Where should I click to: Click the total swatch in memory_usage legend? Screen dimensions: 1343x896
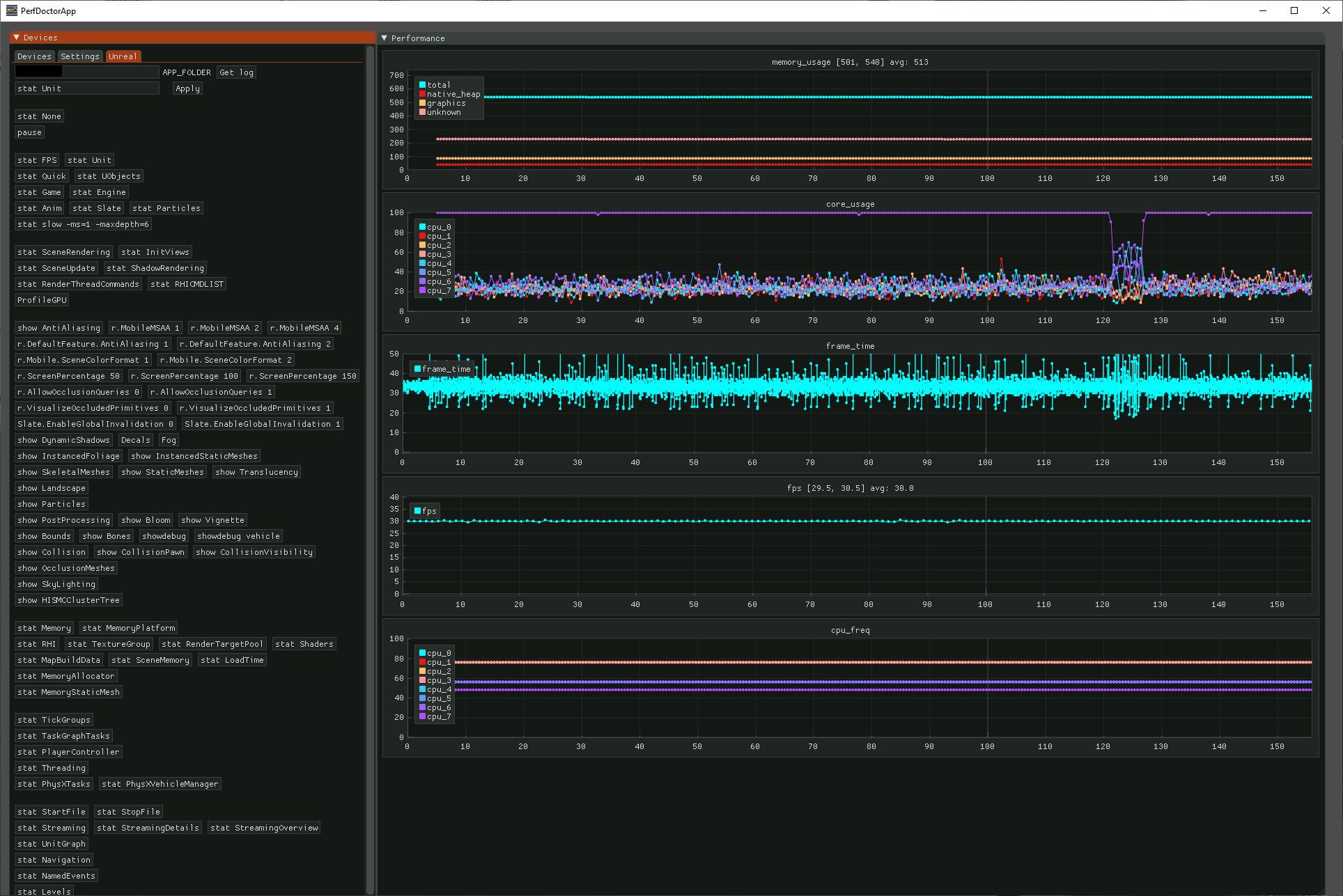coord(422,85)
